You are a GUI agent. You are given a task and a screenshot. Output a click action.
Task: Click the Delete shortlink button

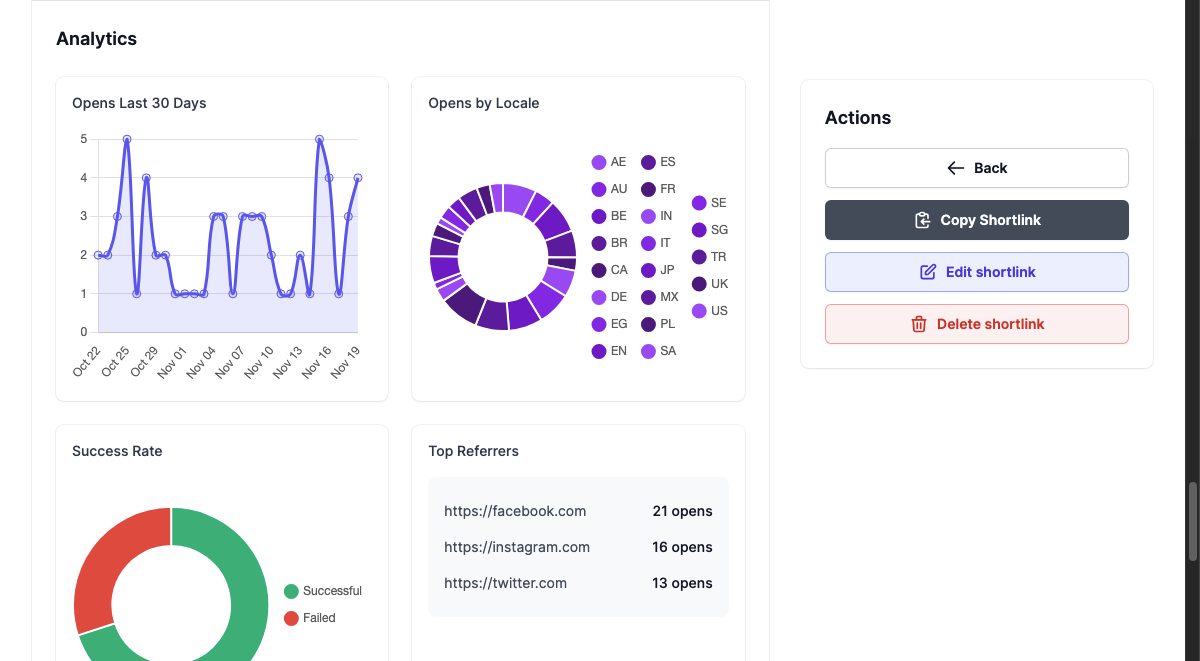point(977,324)
